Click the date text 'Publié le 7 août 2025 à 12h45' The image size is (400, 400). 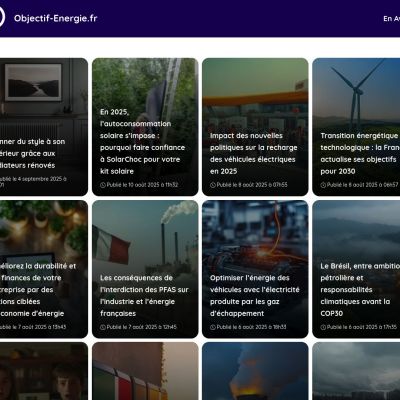click(x=142, y=327)
